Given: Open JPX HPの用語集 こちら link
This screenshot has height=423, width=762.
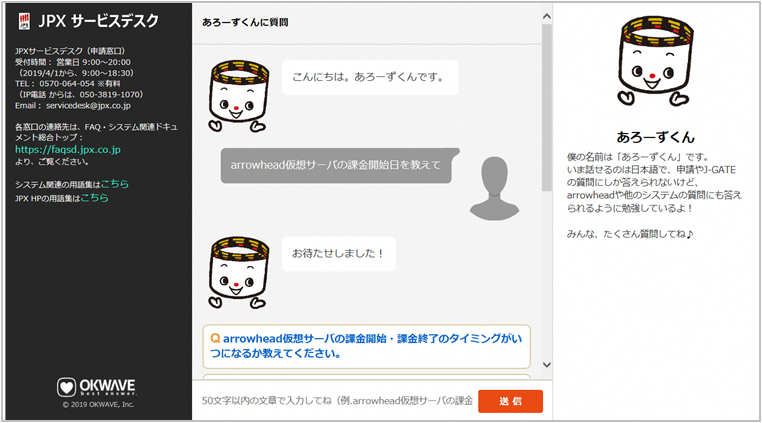Looking at the screenshot, I should (x=94, y=198).
